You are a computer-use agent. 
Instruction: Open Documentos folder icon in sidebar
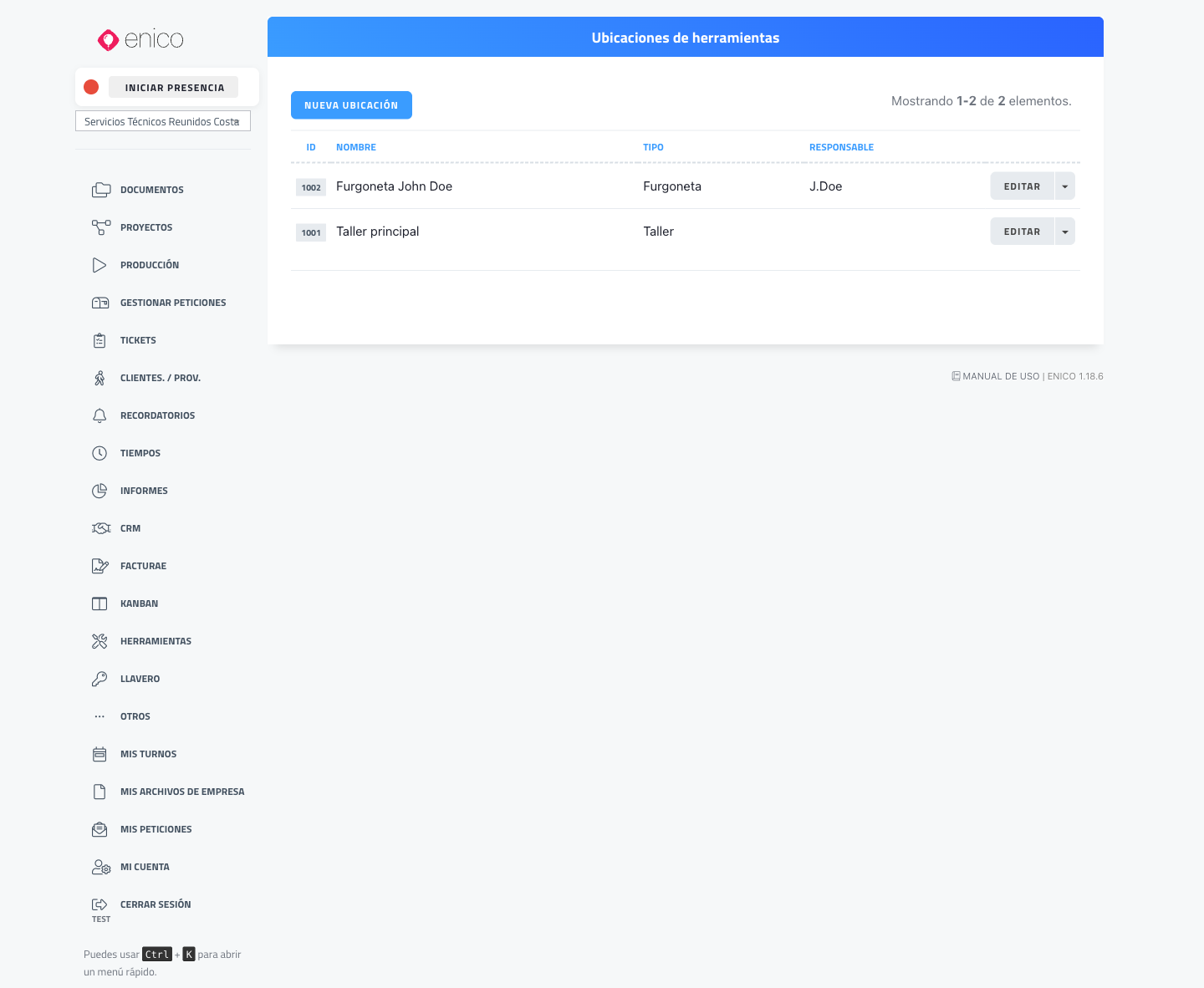coord(100,190)
